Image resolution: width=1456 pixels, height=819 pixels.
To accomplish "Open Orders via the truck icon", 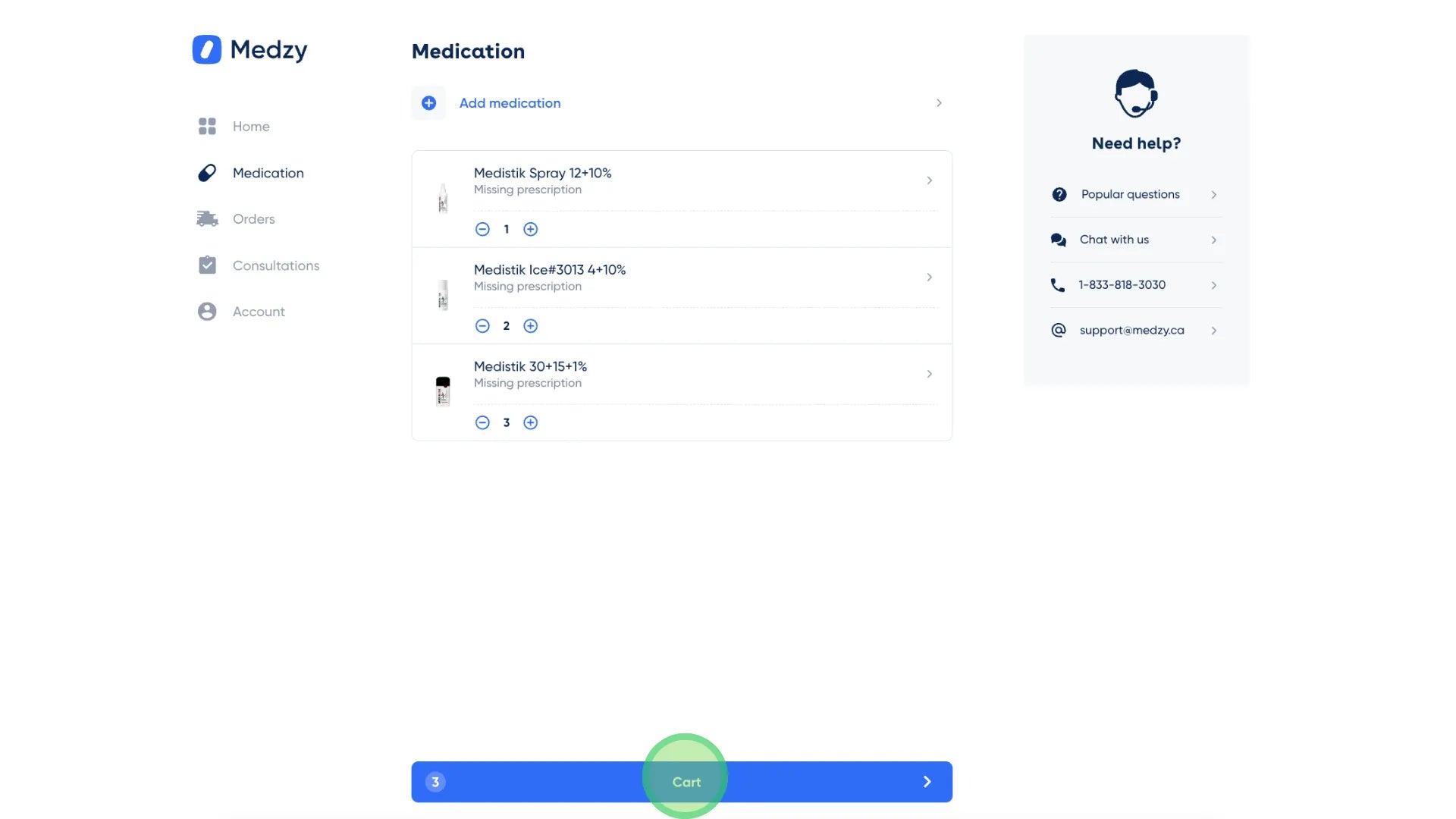I will click(x=206, y=218).
